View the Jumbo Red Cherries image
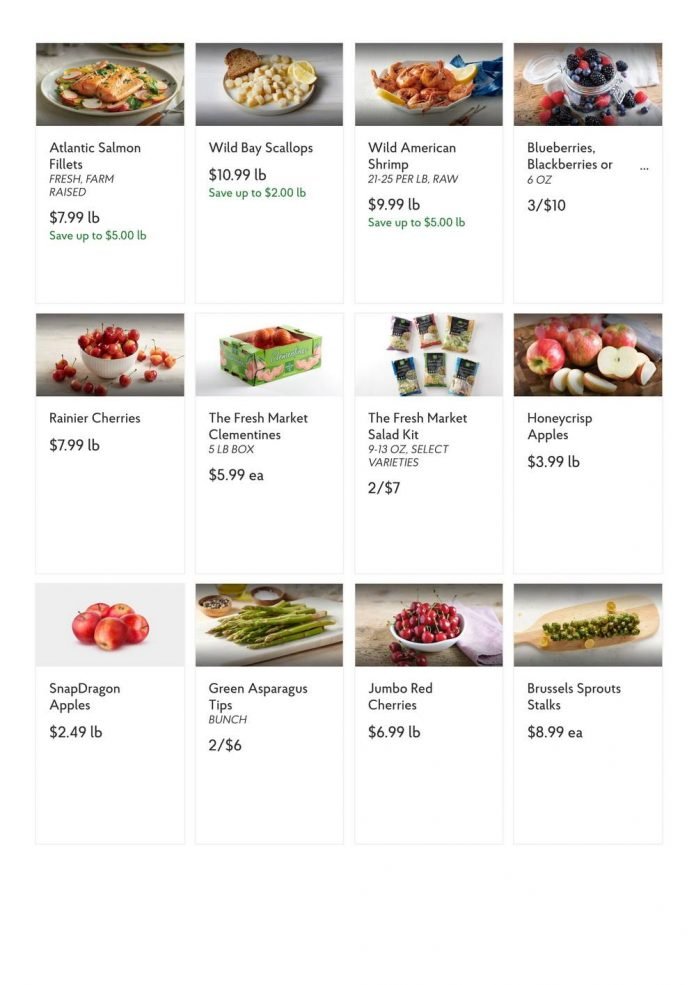Image resolution: width=696 pixels, height=985 pixels. point(429,624)
